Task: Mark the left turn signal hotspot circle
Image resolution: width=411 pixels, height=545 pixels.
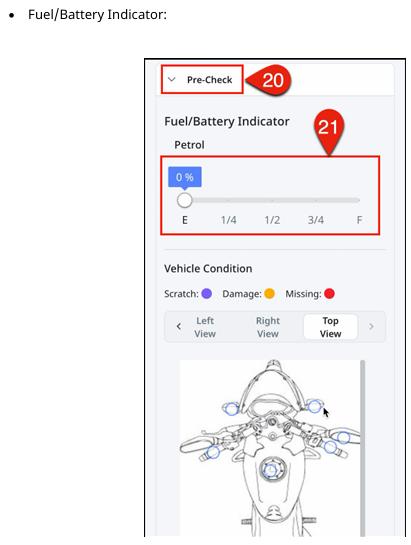Action: 232,409
